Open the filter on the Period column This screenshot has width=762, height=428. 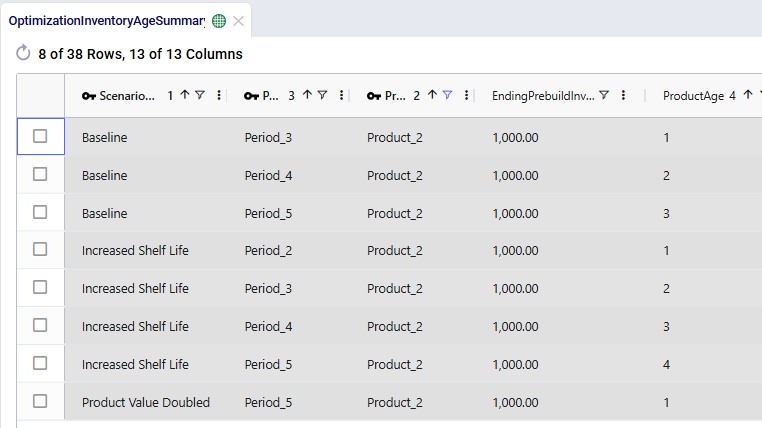point(322,95)
